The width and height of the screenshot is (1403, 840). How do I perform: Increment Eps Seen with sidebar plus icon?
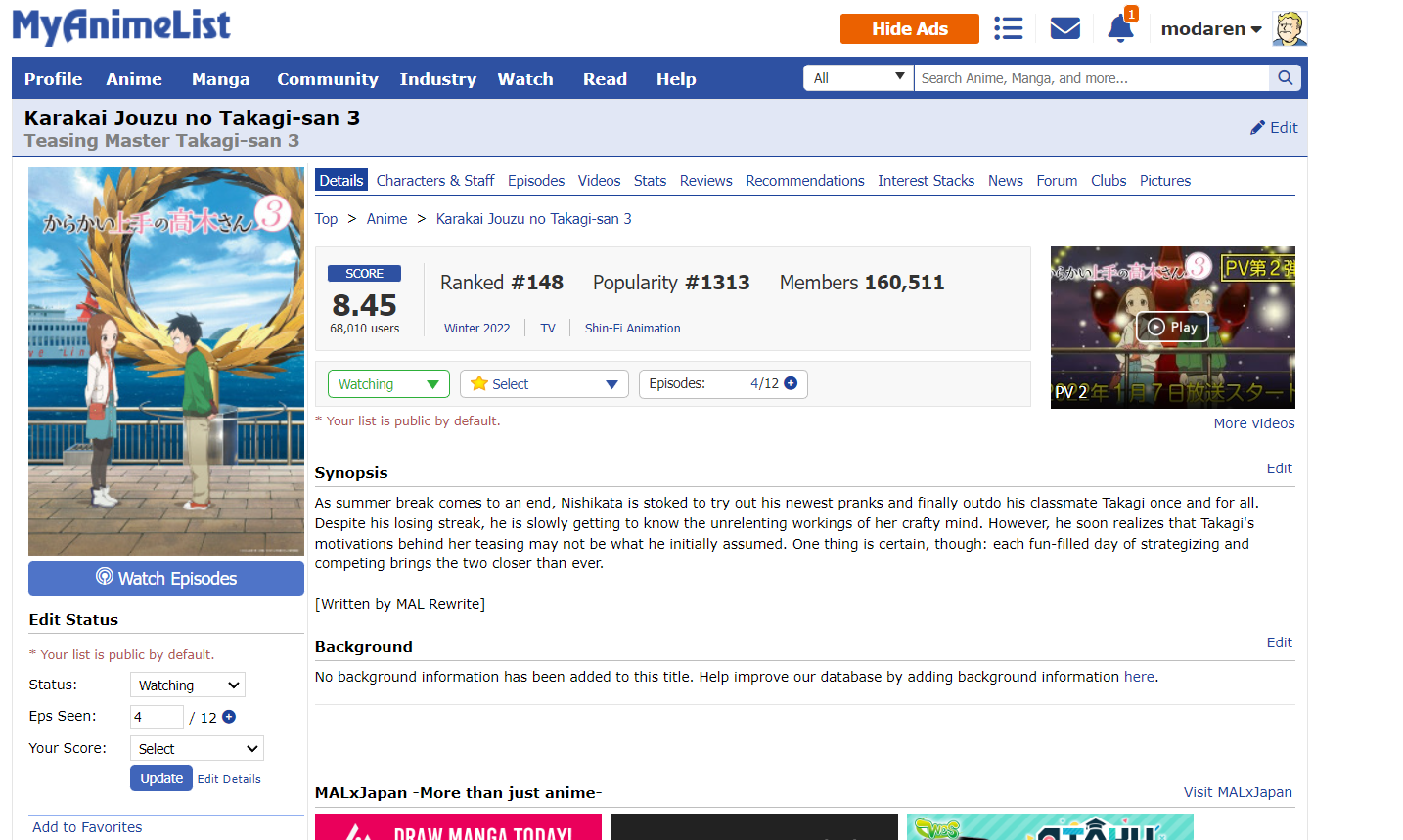(229, 717)
